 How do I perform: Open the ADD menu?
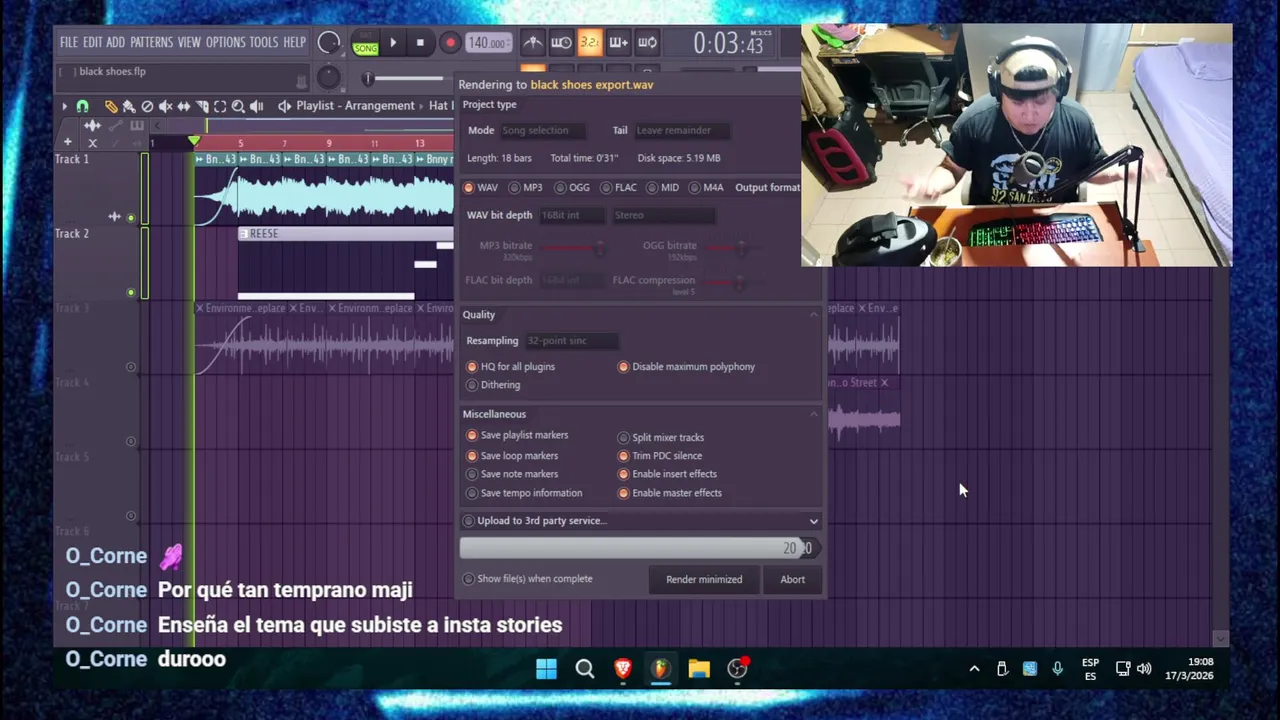(x=115, y=42)
